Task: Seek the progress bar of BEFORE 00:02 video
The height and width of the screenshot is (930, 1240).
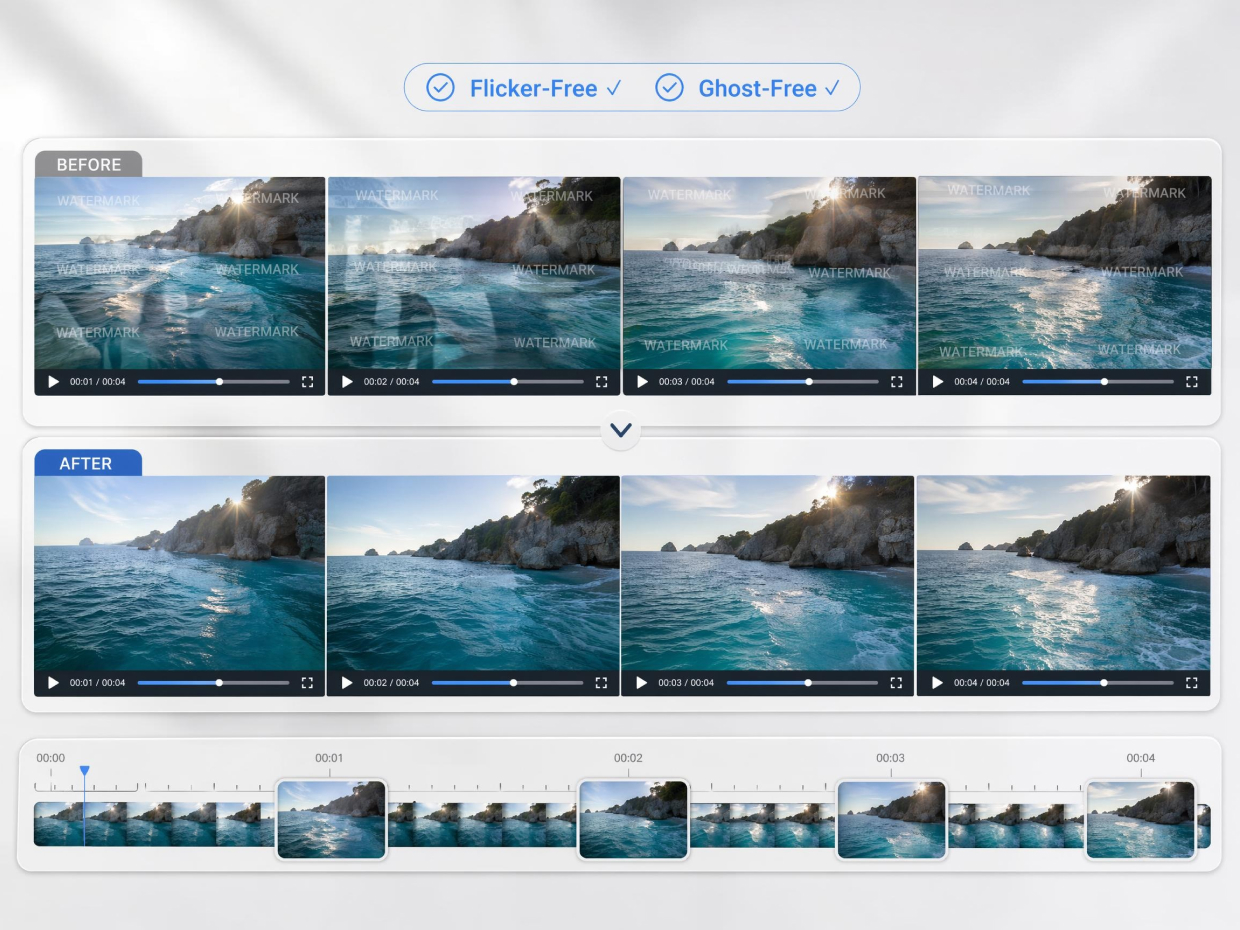Action: tap(508, 382)
